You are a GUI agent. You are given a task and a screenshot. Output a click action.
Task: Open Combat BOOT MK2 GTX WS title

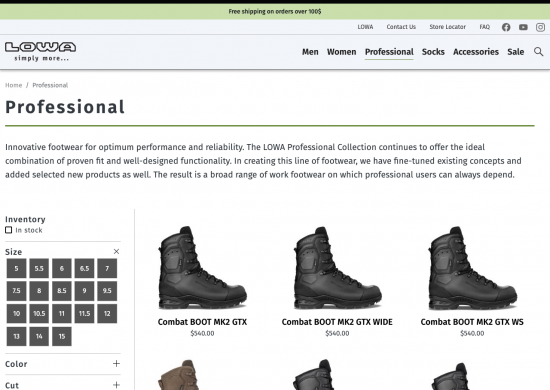tap(472, 322)
